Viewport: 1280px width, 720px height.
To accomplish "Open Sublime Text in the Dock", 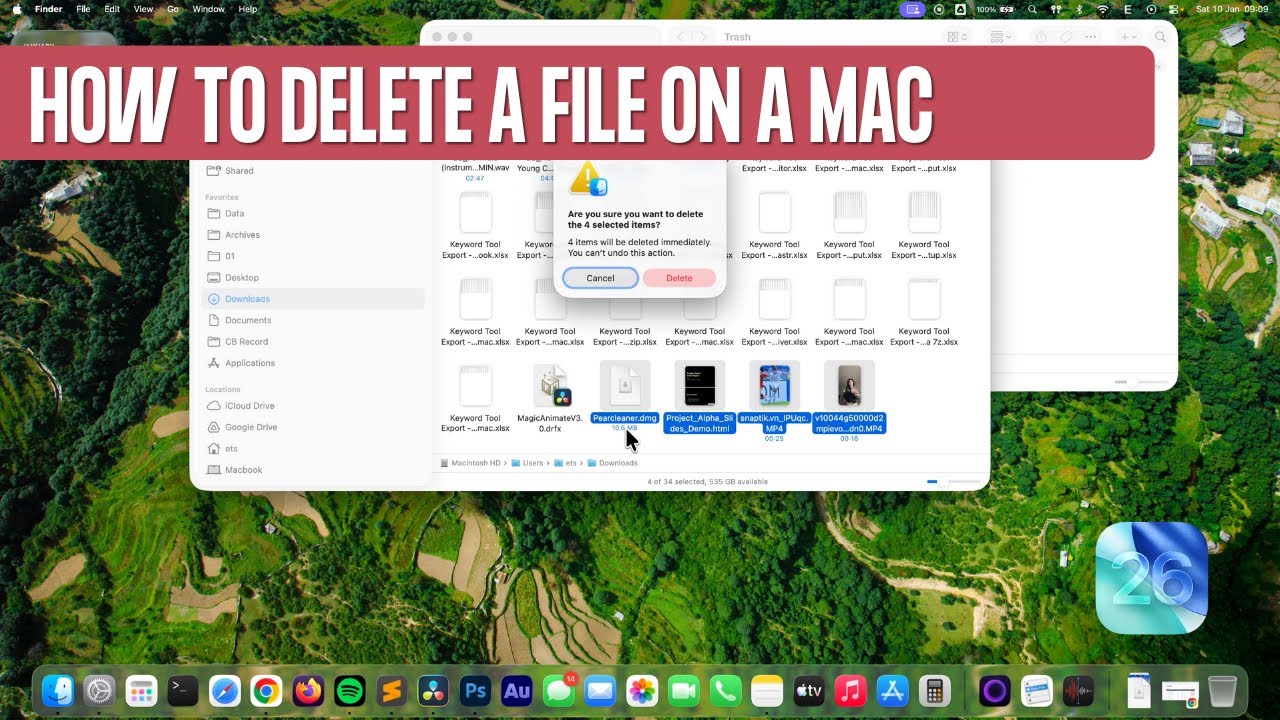I will tap(391, 691).
